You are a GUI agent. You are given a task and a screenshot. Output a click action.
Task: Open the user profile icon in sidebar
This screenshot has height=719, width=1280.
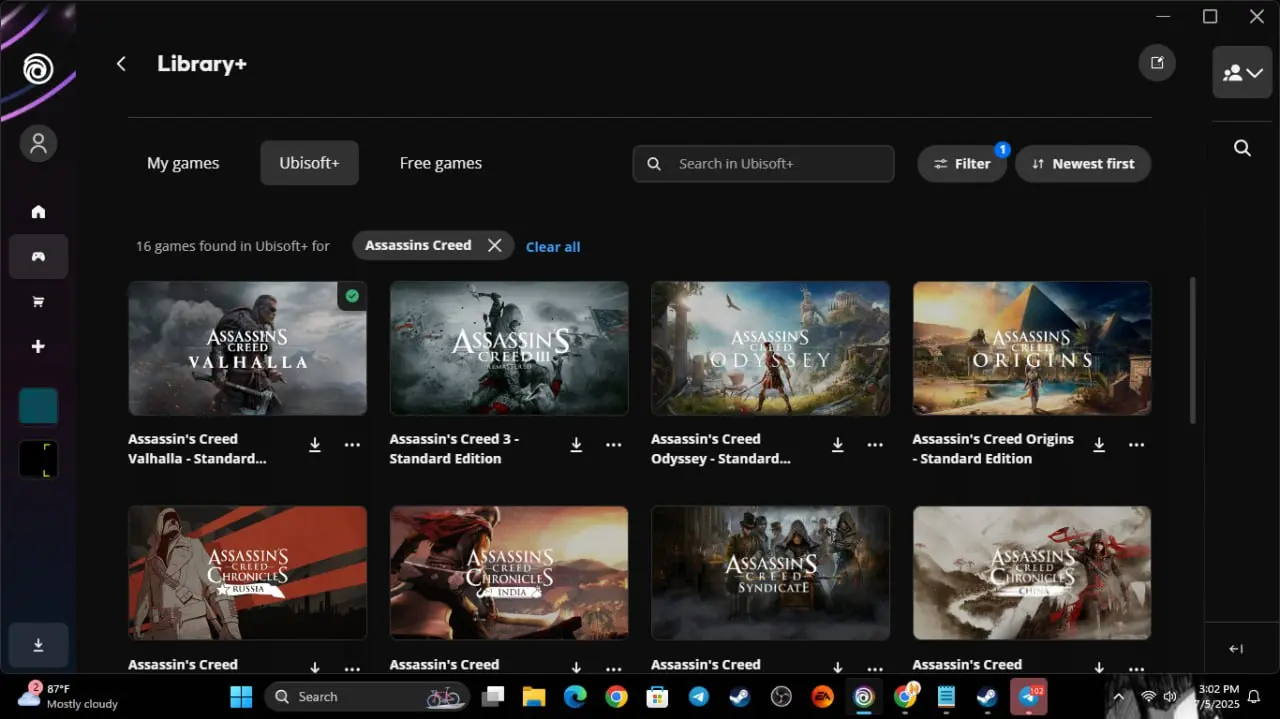(x=38, y=143)
